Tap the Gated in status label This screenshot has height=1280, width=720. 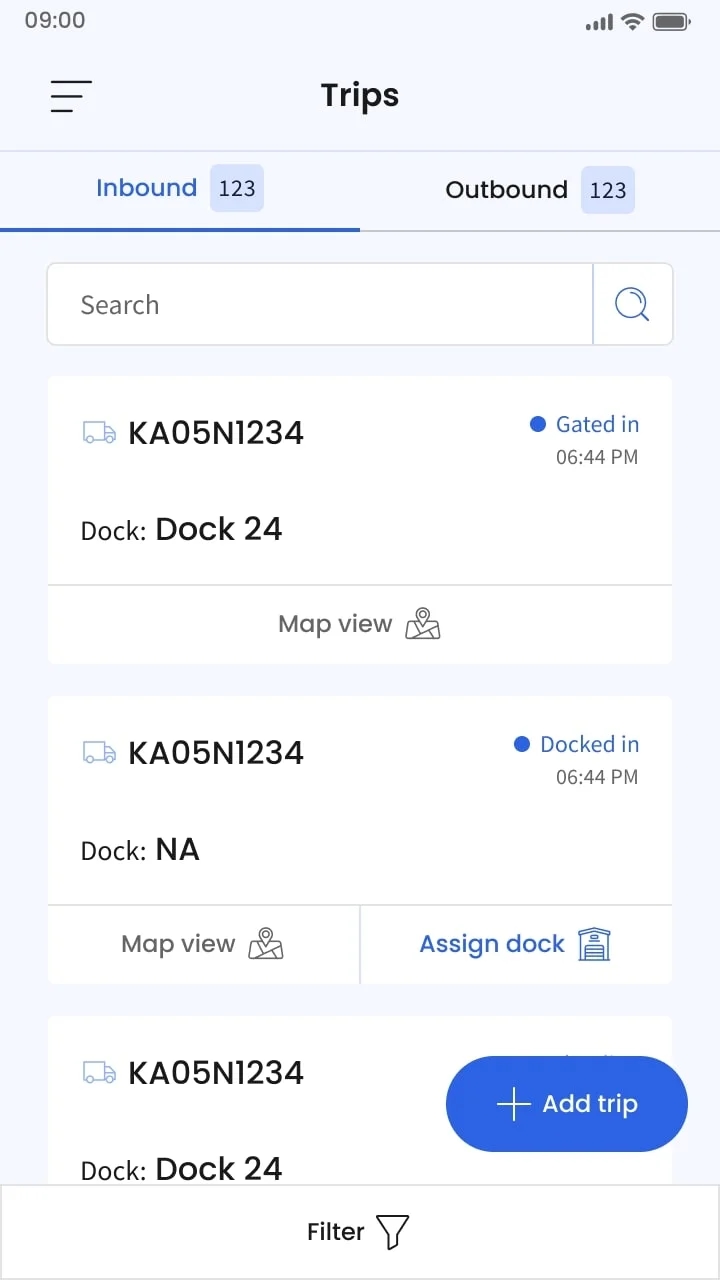click(597, 424)
